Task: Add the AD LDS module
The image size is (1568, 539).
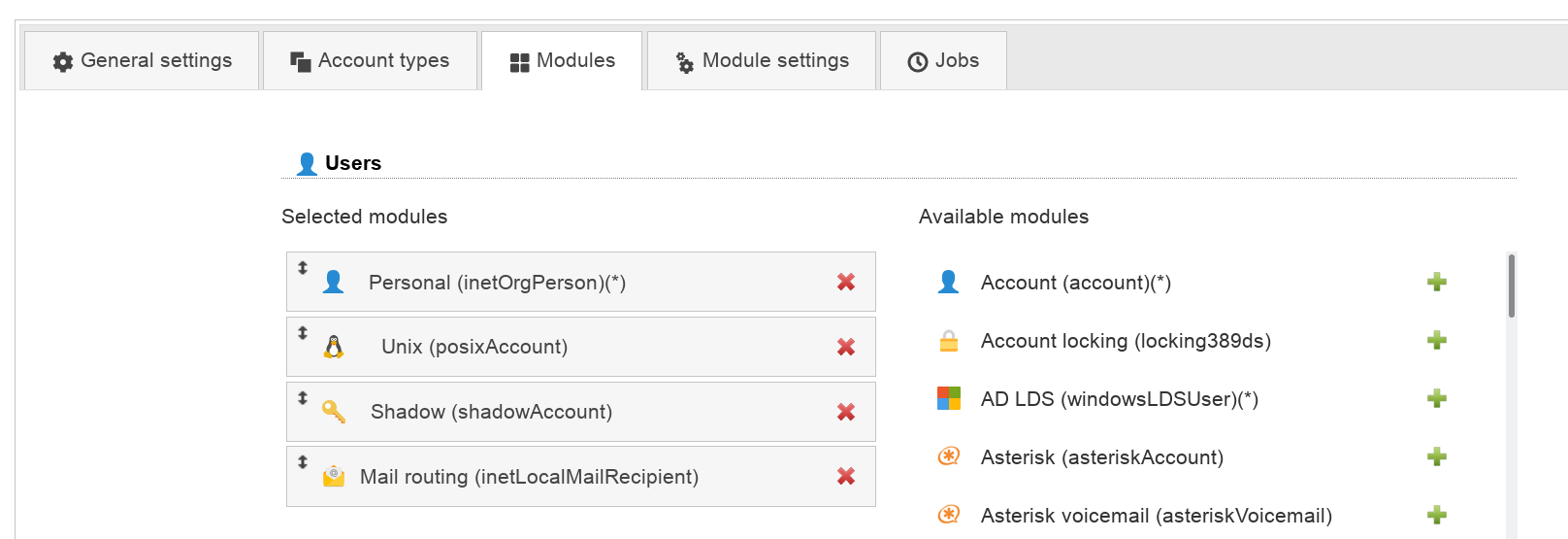Action: 1437,399
